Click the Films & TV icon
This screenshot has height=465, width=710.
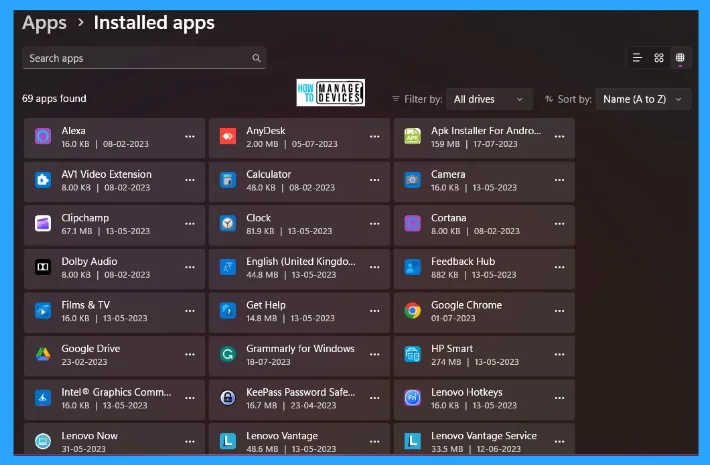43,311
